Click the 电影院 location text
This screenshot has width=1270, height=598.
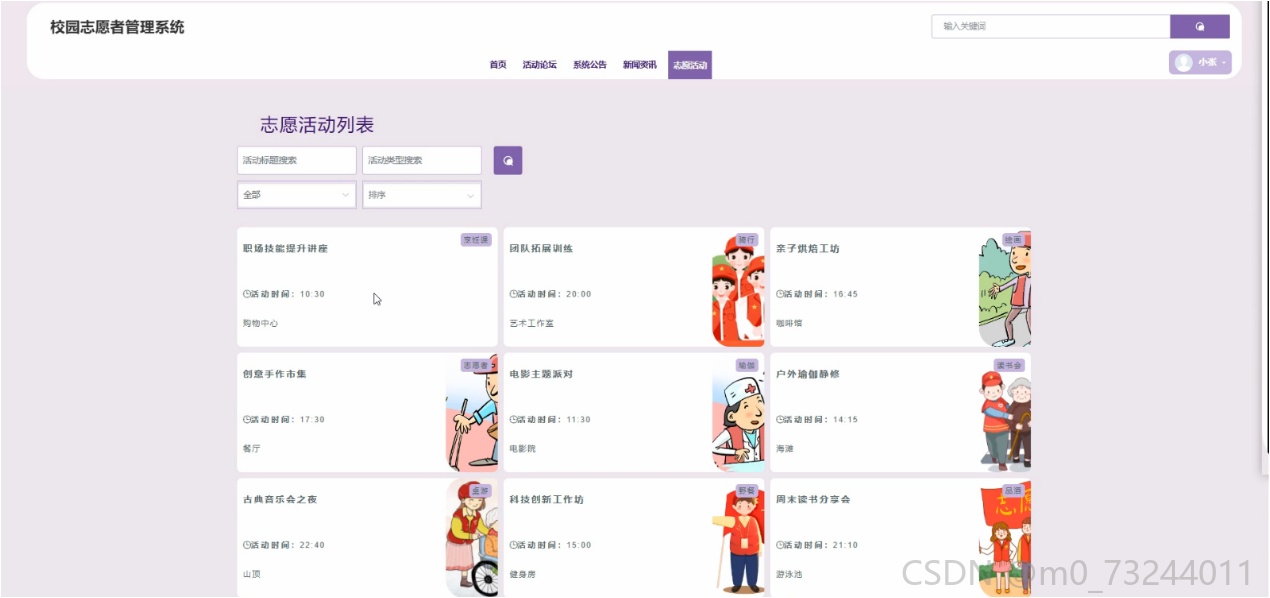[522, 449]
